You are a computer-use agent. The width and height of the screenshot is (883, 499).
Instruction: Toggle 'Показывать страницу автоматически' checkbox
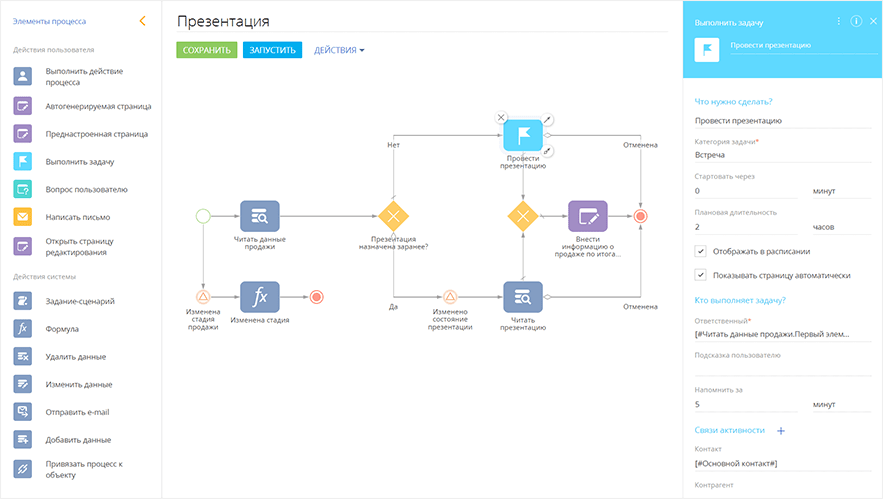[701, 275]
